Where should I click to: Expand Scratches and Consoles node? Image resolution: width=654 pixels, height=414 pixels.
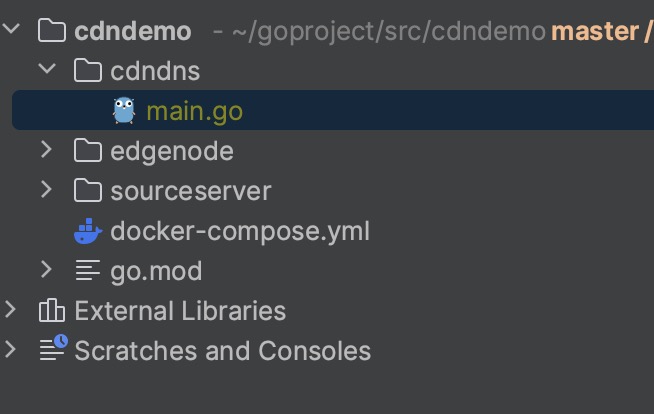click(x=11, y=350)
